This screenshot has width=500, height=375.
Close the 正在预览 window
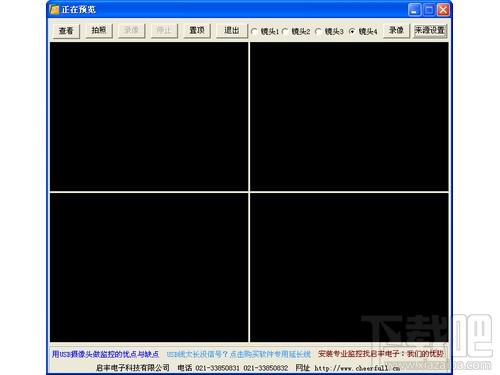443,10
